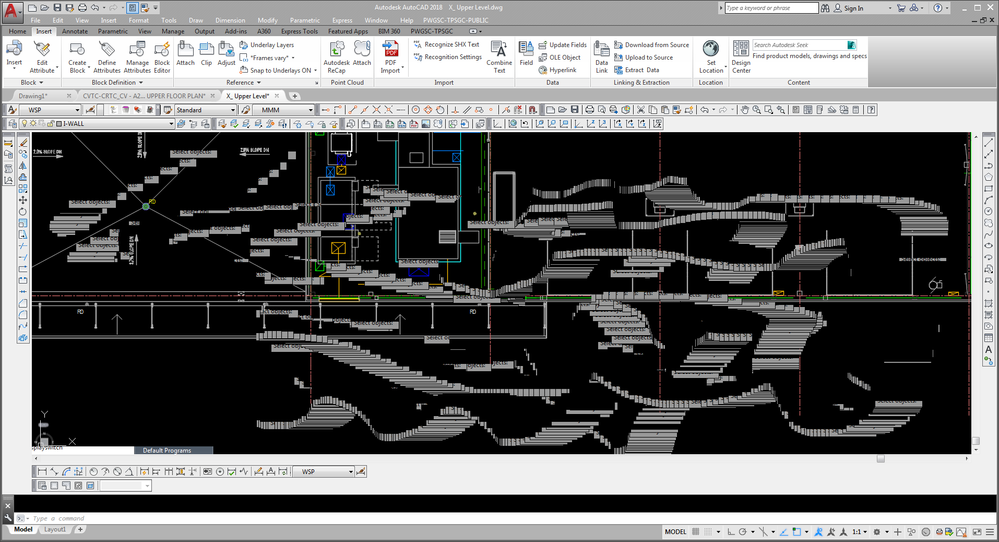
Task: Click the Attach reference icon
Action: (185, 50)
